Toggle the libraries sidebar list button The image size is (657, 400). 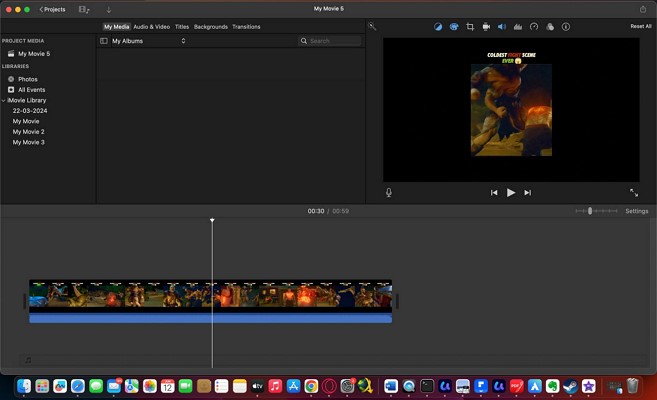[103, 41]
